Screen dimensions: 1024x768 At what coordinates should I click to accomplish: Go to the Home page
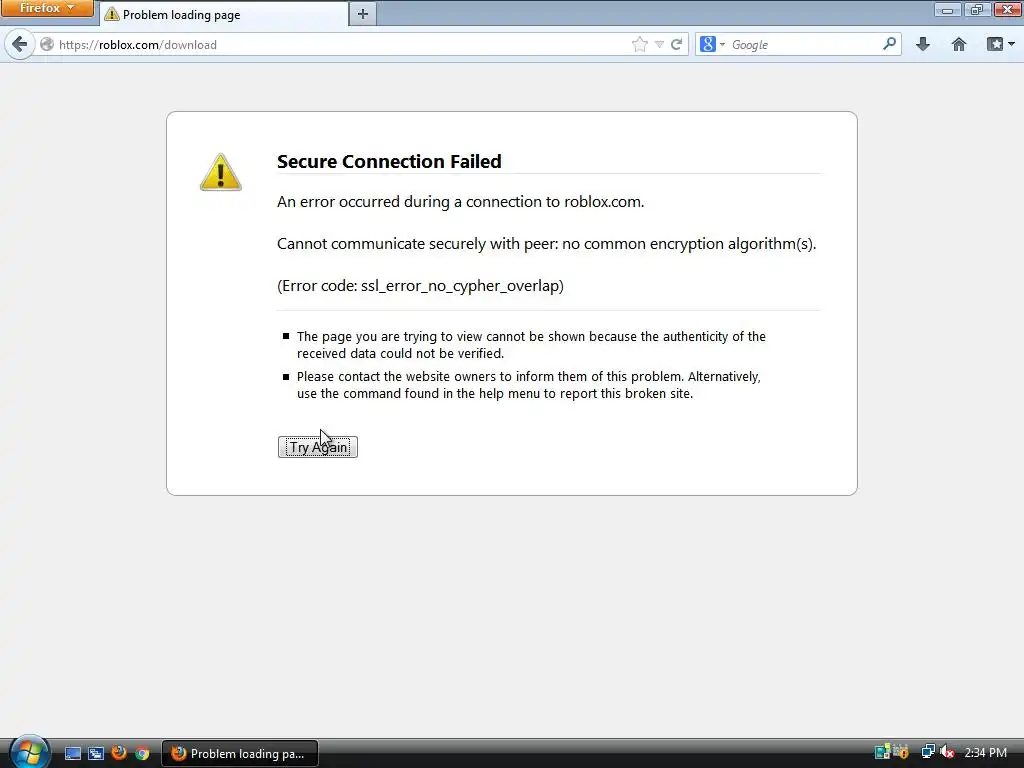click(959, 44)
